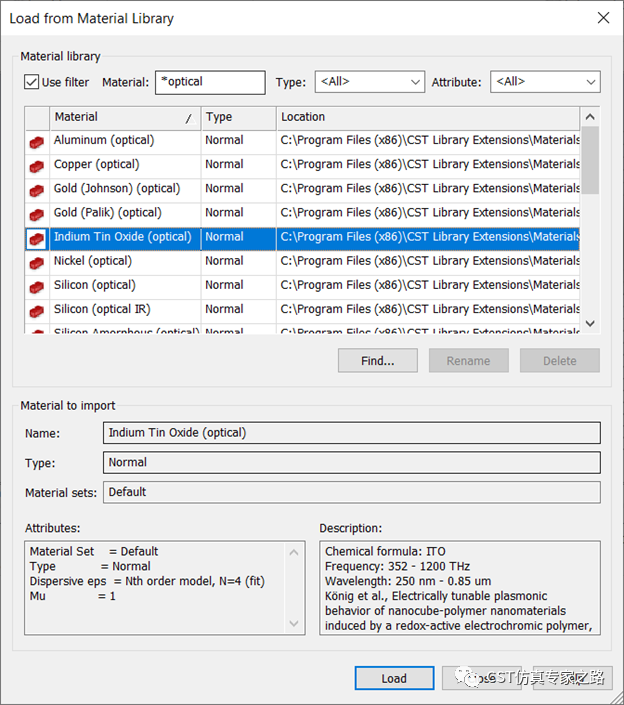The image size is (624, 705).
Task: Uncheck the Use filter checkbox
Action: [x=31, y=82]
